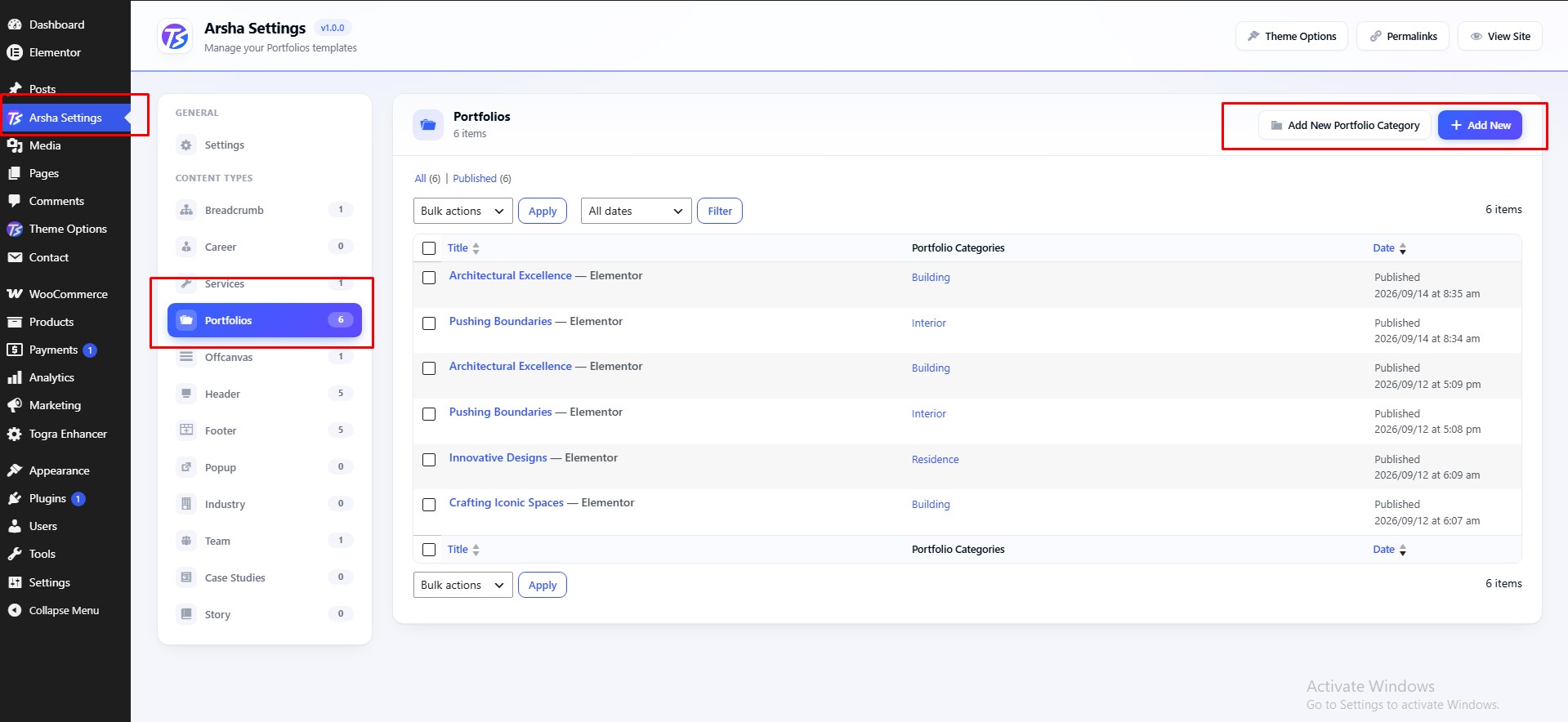Click the Analytics bar chart icon

15,377
